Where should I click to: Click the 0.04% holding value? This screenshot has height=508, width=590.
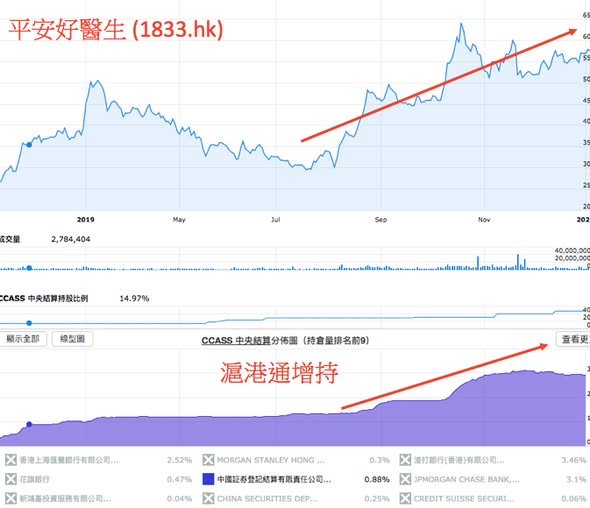(x=179, y=498)
